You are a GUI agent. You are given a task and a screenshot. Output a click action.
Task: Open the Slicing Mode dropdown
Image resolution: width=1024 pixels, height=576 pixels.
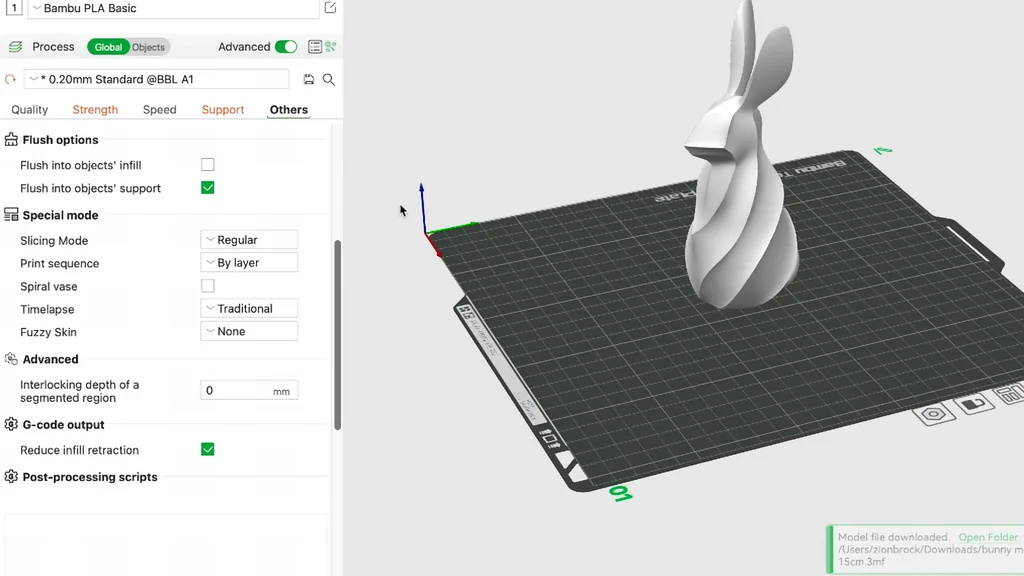point(249,240)
